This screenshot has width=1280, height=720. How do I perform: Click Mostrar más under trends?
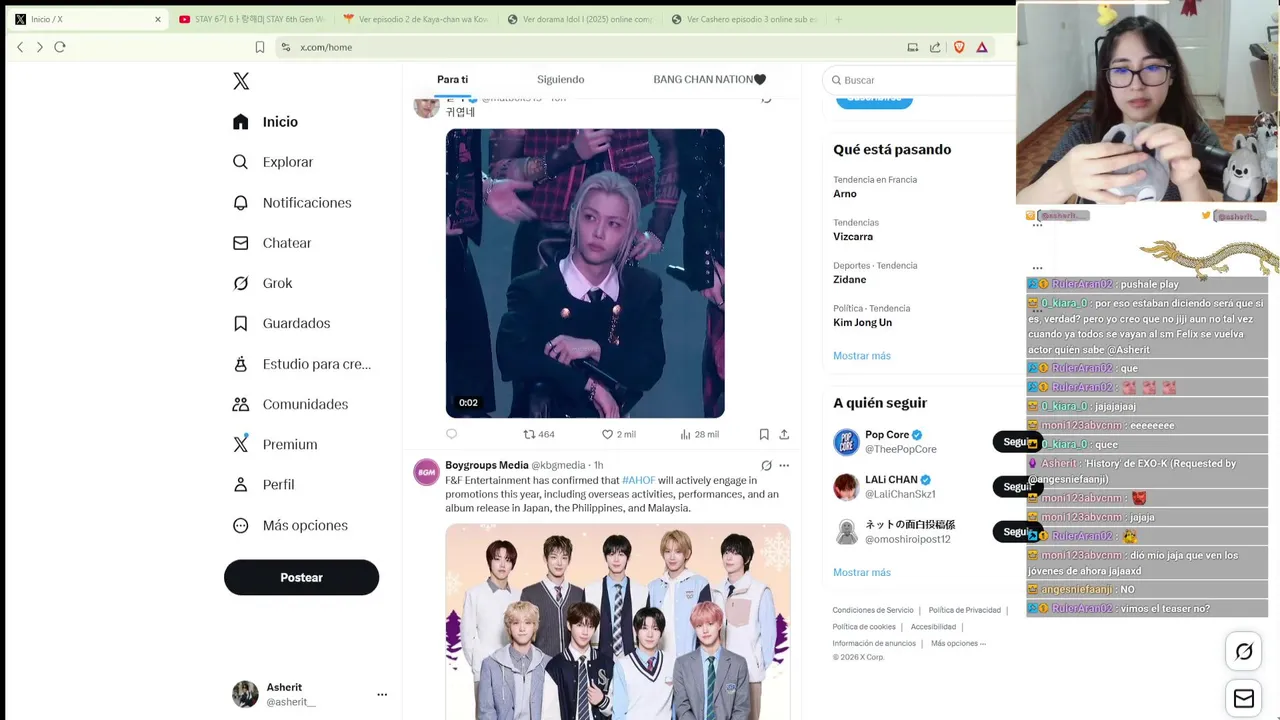862,356
